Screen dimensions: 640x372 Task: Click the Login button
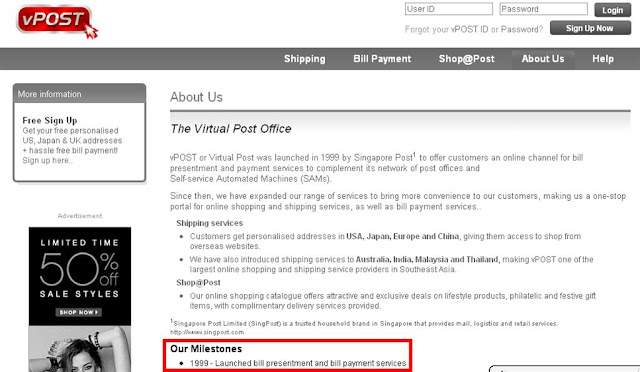tap(612, 10)
